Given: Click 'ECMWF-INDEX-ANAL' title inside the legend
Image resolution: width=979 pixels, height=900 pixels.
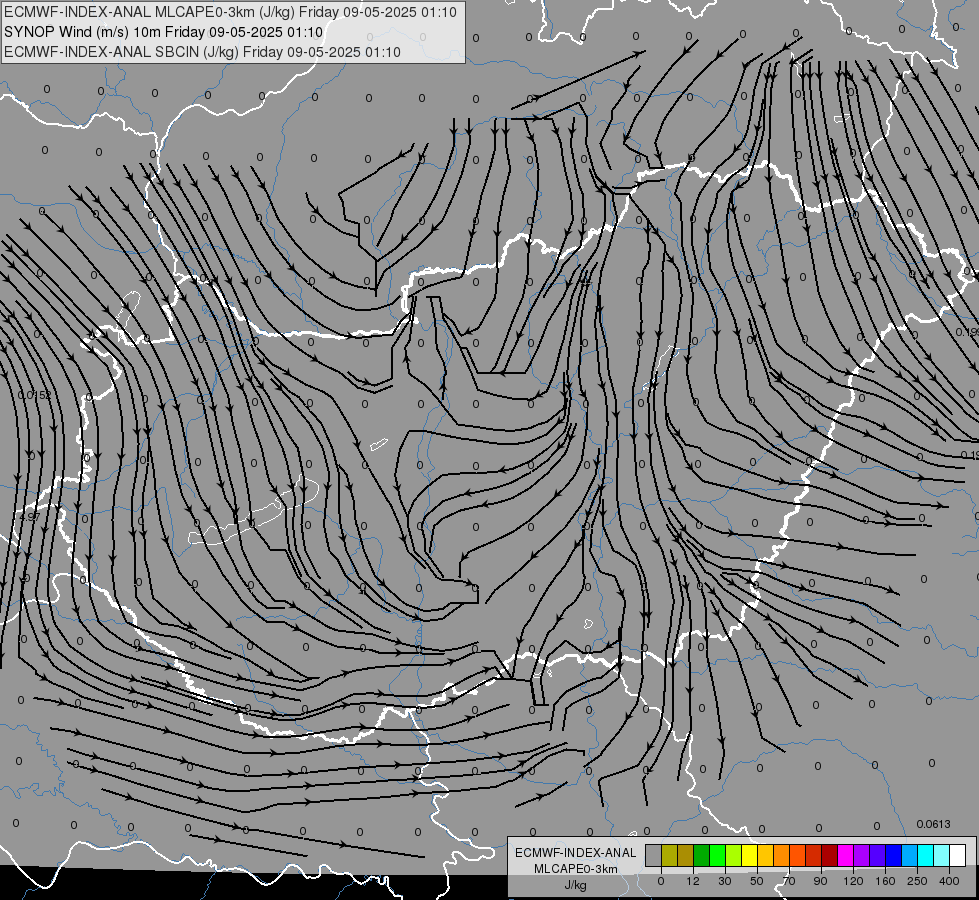Looking at the screenshot, I should coord(575,853).
